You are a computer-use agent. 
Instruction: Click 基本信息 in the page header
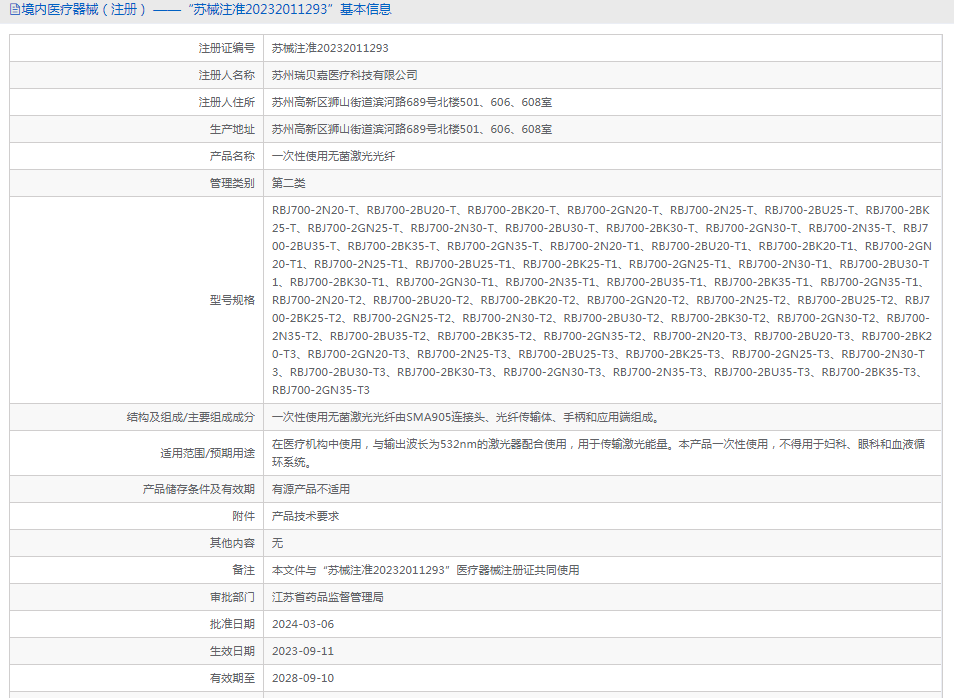(x=366, y=10)
